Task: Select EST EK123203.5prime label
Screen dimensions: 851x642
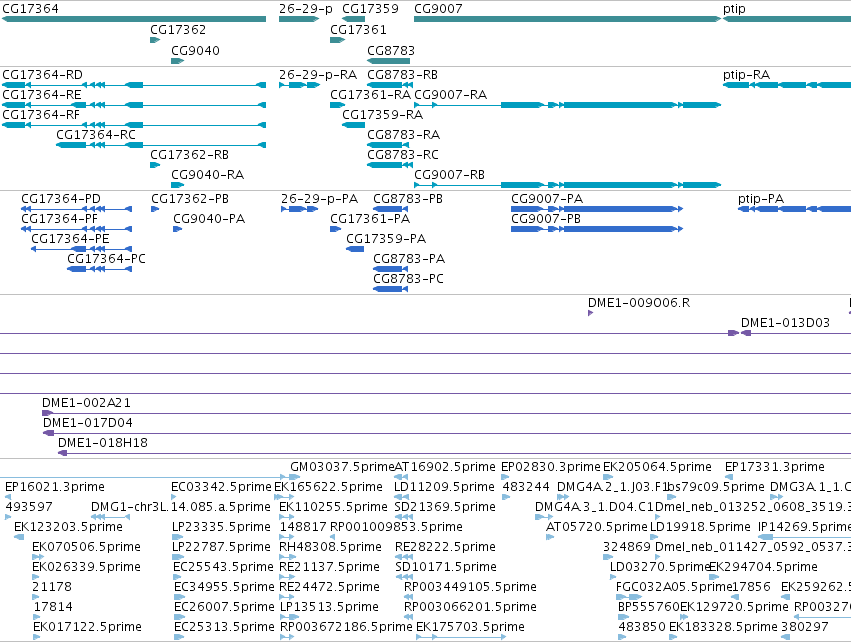Action: tap(68, 527)
